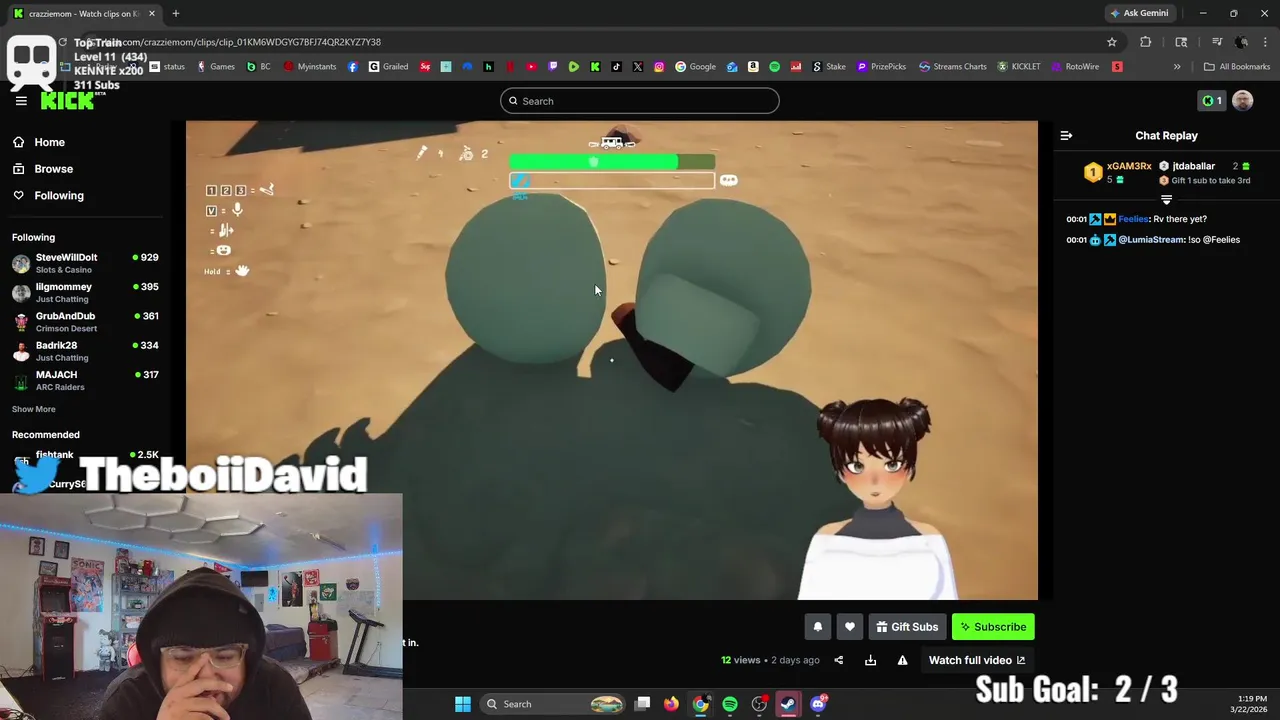Open Amazon bookmark icon

click(x=753, y=67)
